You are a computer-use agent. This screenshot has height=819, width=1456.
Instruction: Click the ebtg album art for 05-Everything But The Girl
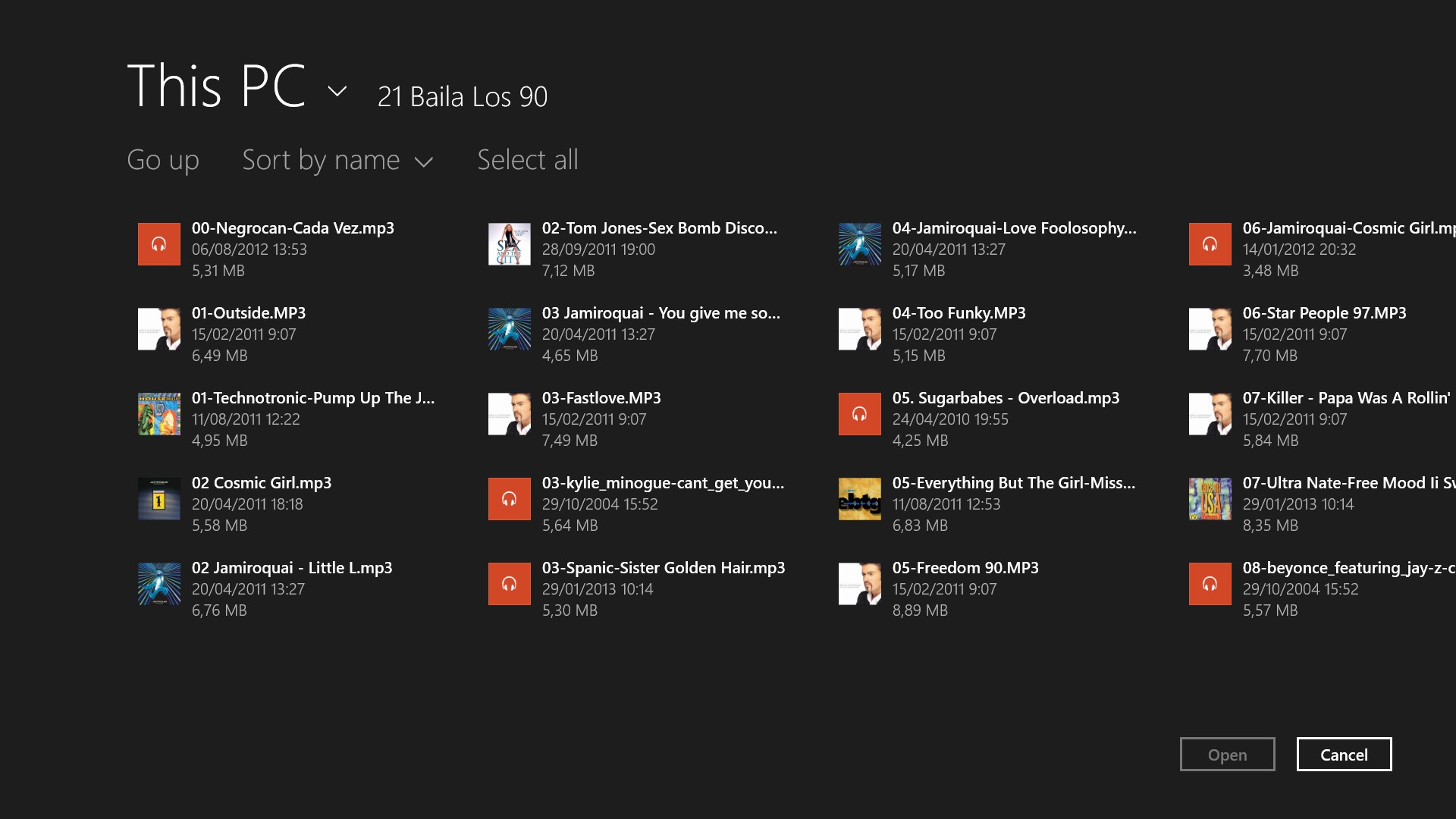[860, 499]
